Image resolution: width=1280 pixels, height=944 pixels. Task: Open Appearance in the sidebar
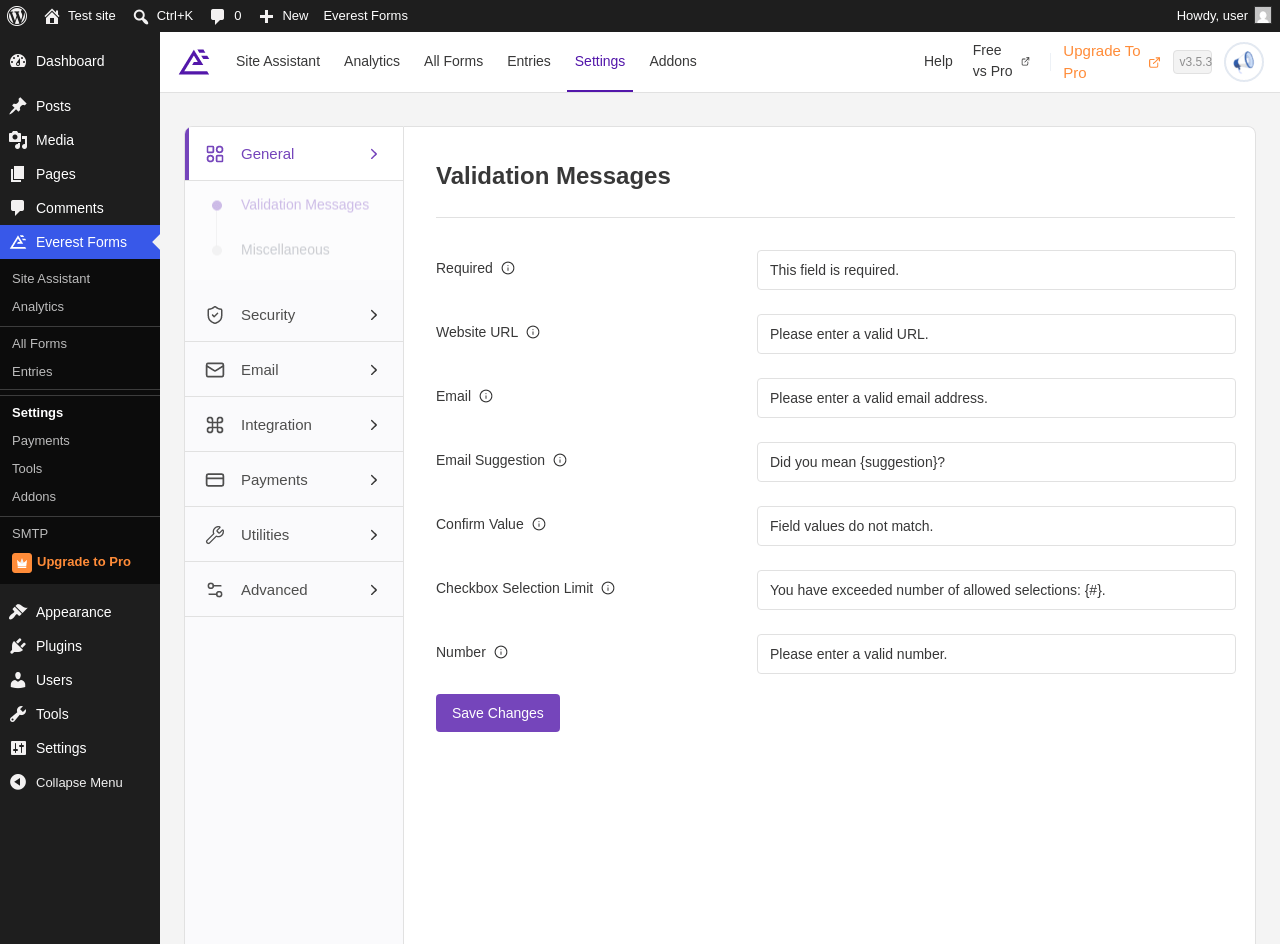[80, 612]
